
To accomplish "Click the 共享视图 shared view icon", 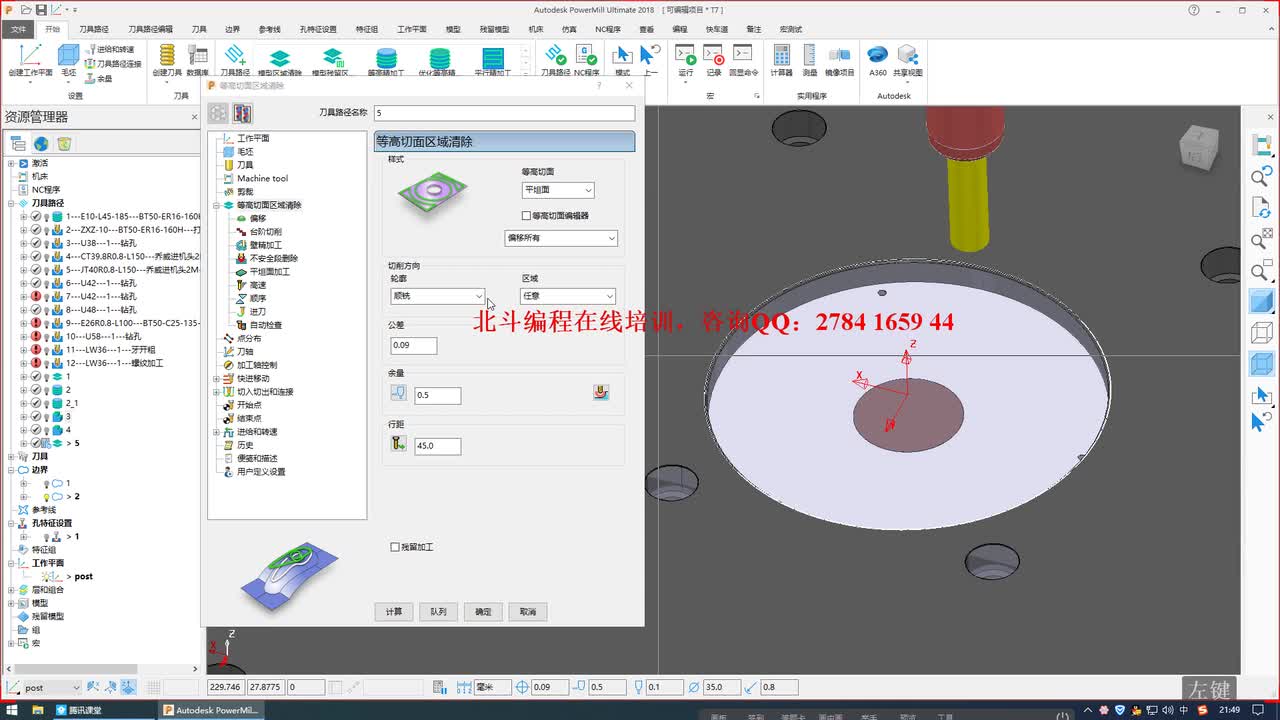I will pyautogui.click(x=908, y=60).
